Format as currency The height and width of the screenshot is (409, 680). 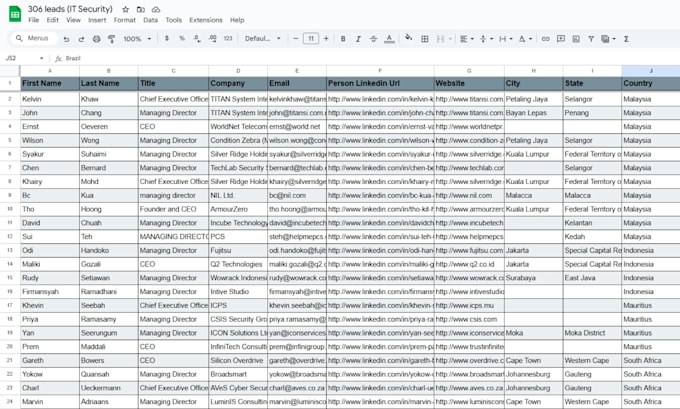[x=167, y=39]
